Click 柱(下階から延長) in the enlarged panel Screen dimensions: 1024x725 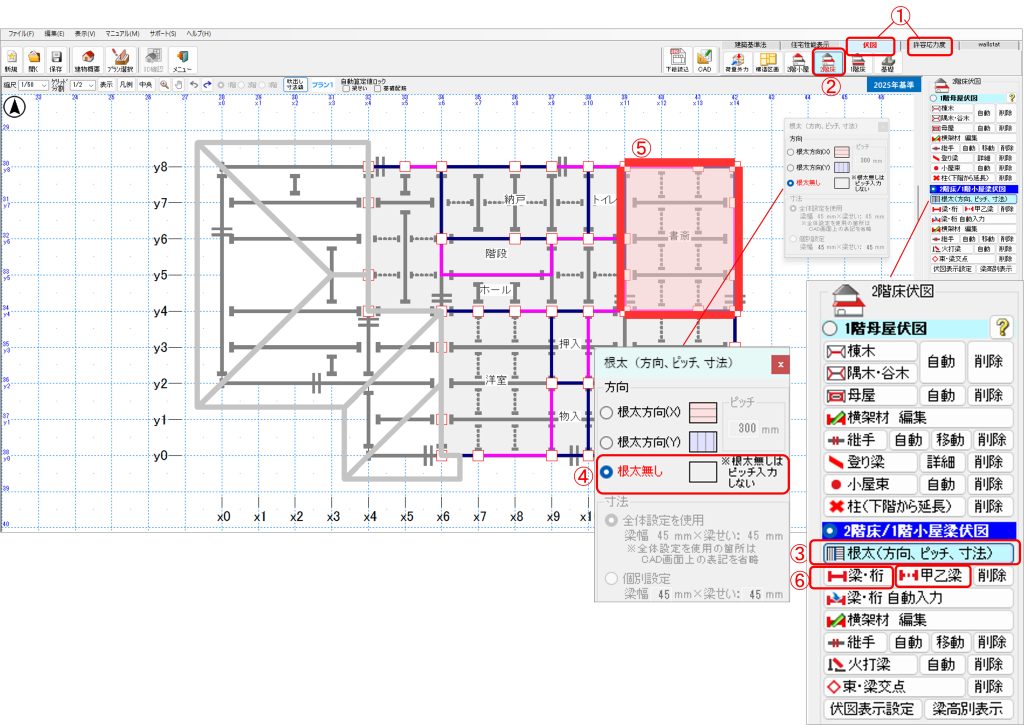(x=894, y=506)
